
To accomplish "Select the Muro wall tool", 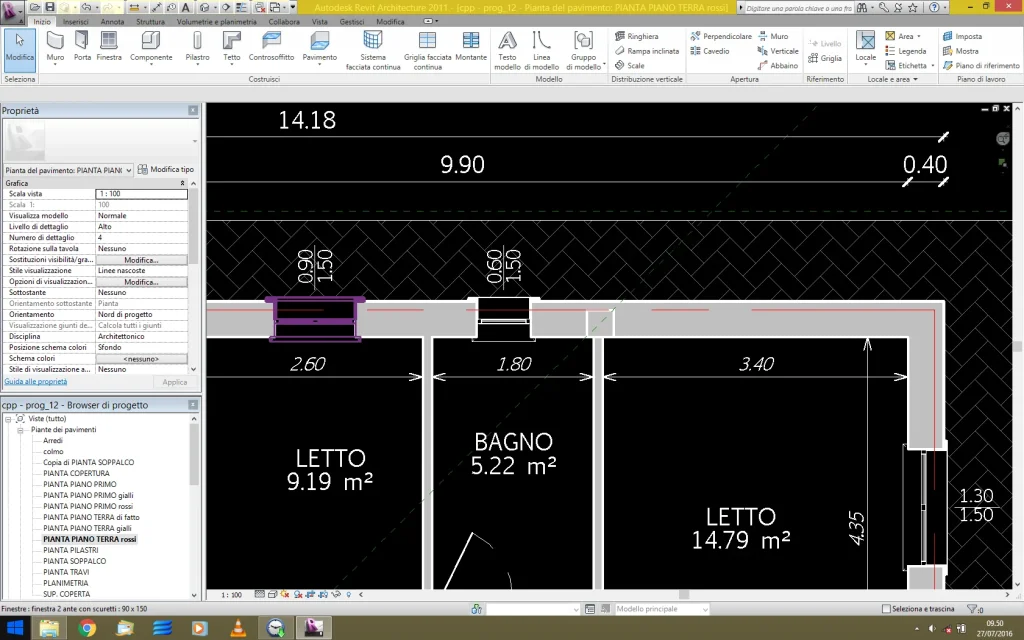I will (56, 47).
